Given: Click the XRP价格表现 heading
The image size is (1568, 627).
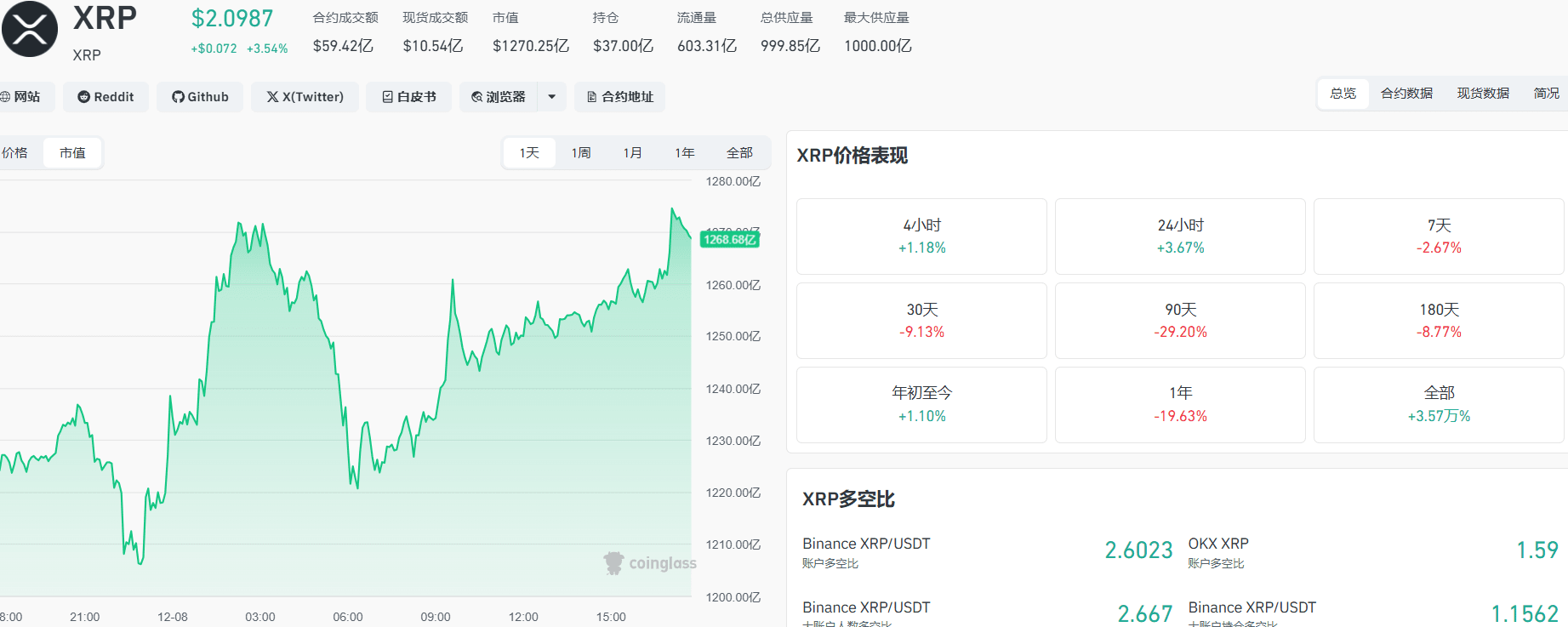Looking at the screenshot, I should click(852, 156).
